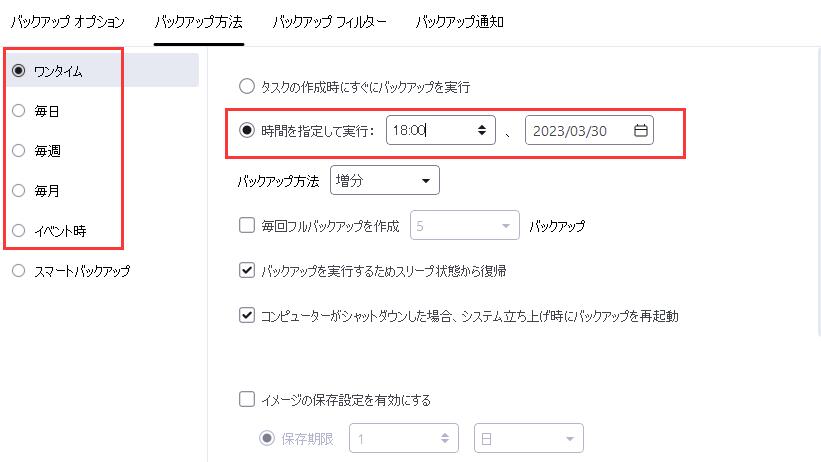Choose スマートバックアップ option
This screenshot has width=821, height=462.
tap(18, 271)
